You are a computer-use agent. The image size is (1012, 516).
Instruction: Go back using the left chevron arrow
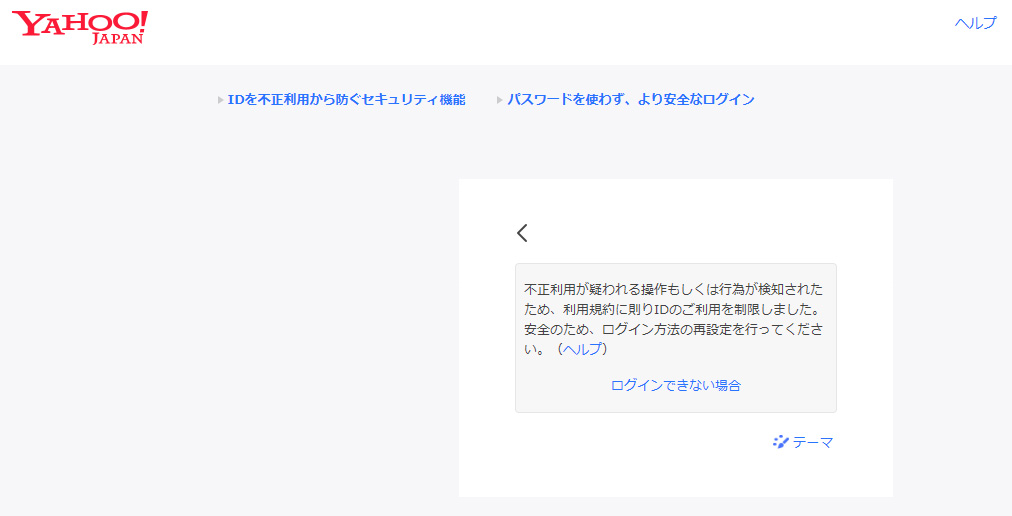tap(522, 233)
